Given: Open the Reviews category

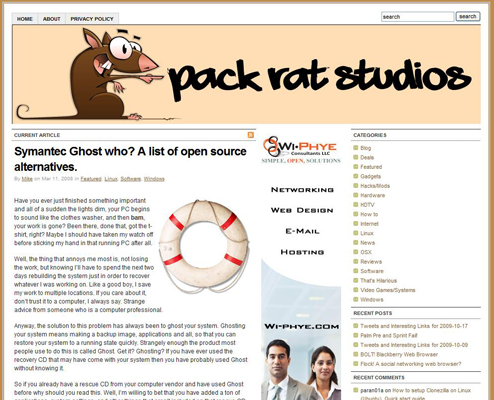Looking at the screenshot, I should tap(371, 262).
